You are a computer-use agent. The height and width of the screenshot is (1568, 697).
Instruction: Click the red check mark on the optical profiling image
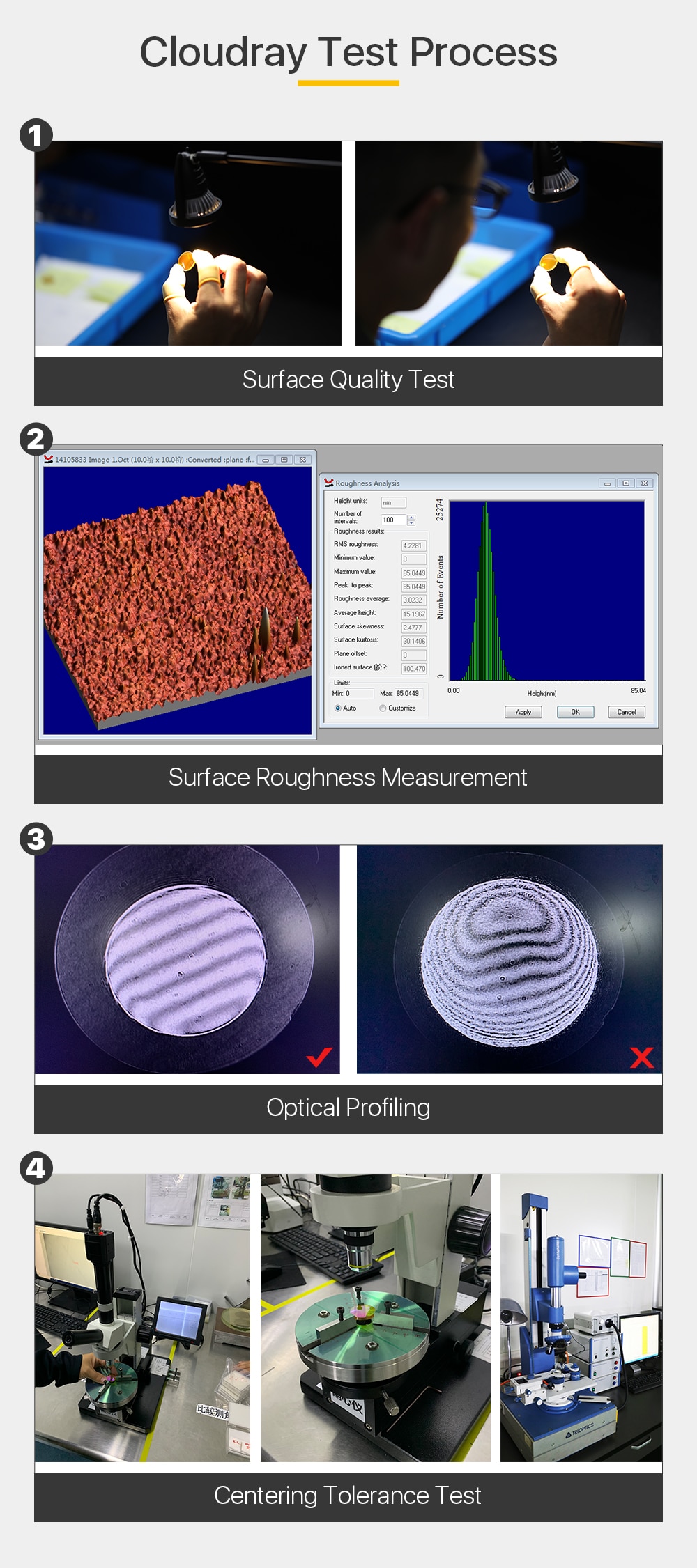[319, 1057]
